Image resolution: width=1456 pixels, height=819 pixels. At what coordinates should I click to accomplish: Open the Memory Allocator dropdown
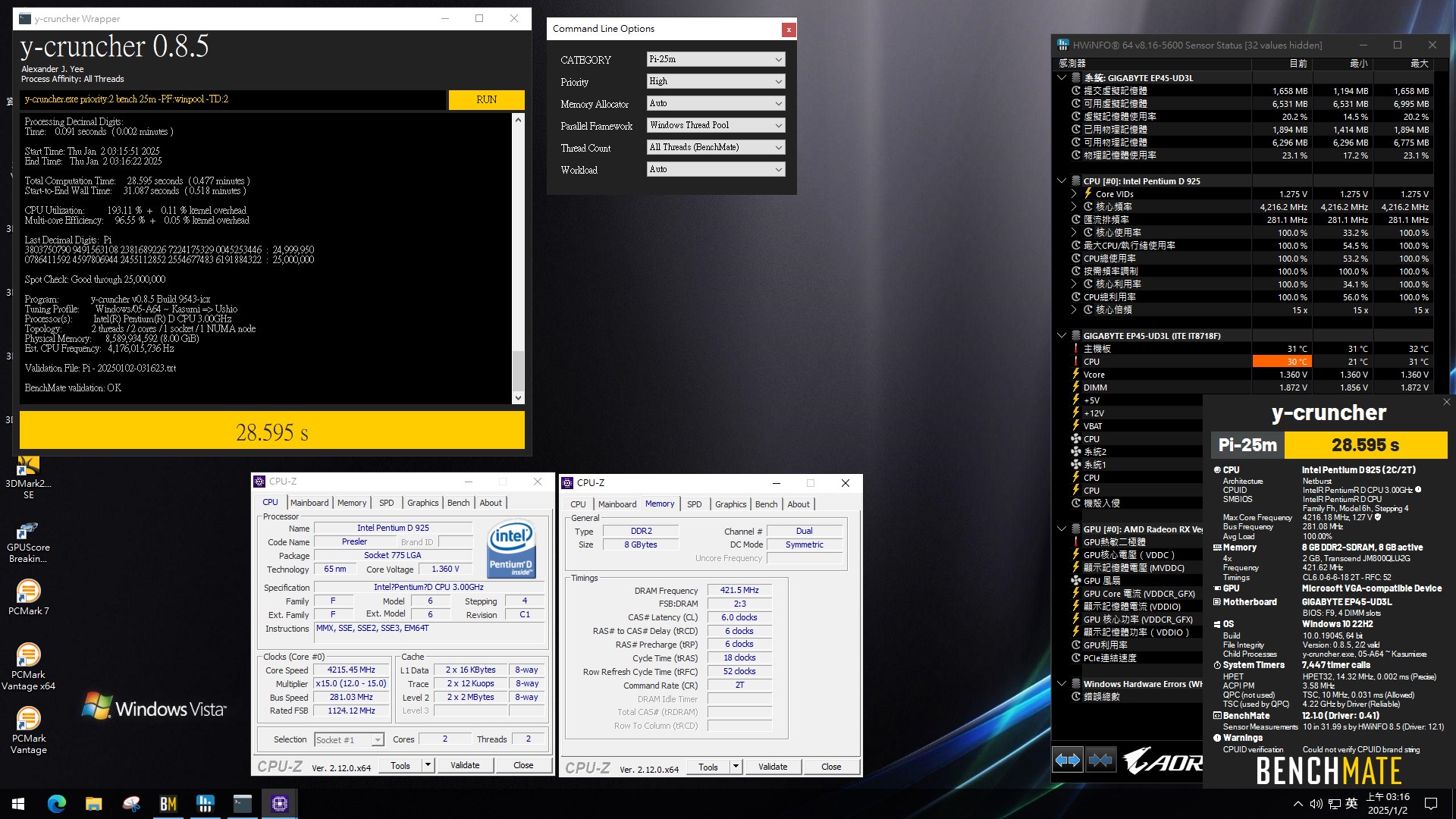coord(716,103)
